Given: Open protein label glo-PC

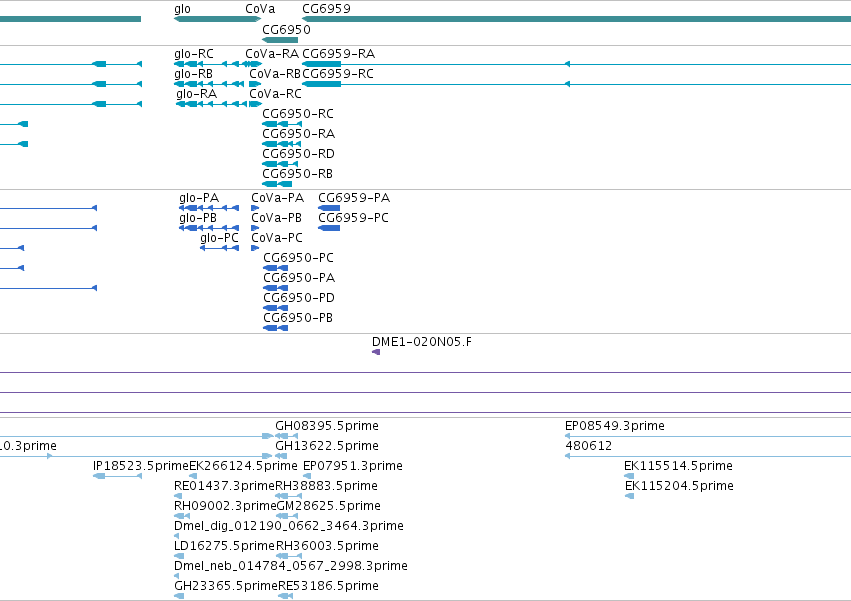Looking at the screenshot, I should click(x=219, y=238).
